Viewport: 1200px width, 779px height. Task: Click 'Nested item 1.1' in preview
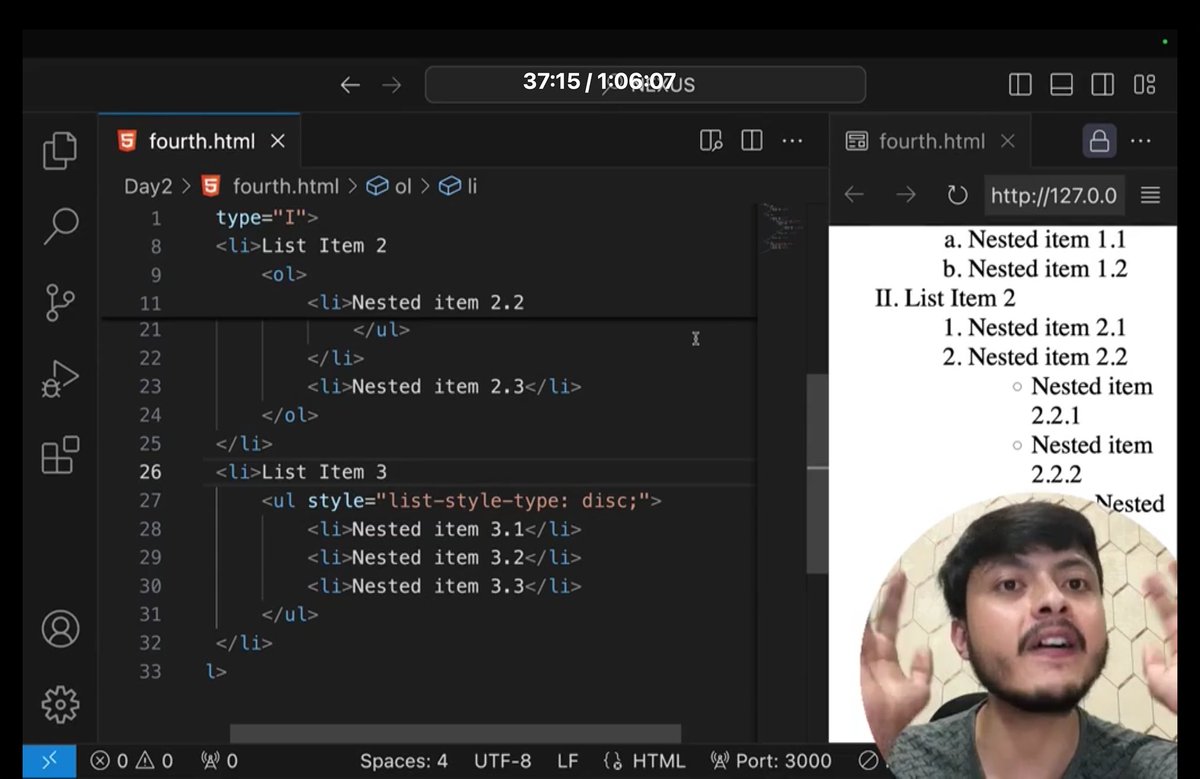1047,240
